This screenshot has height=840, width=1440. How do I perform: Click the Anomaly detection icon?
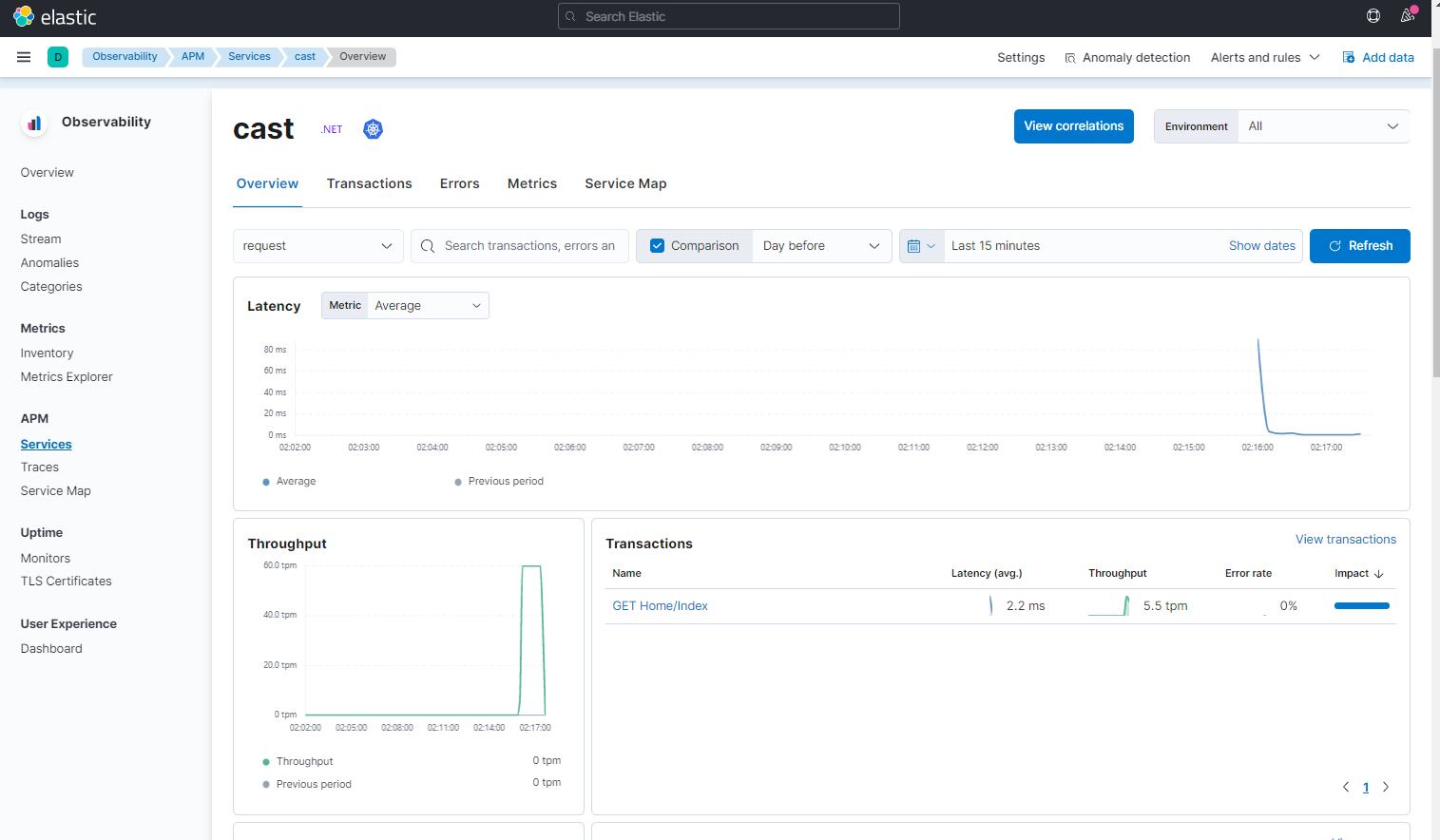pos(1070,58)
